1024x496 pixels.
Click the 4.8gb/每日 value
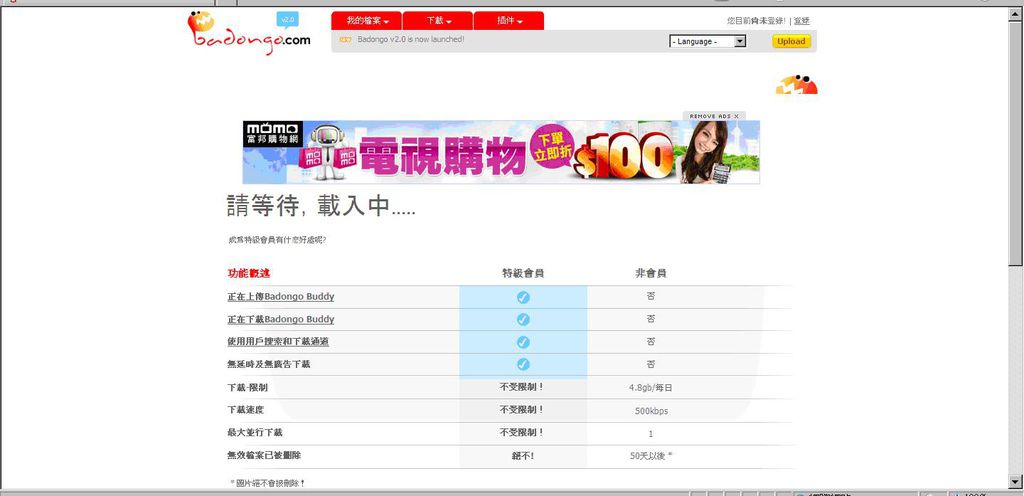650,388
